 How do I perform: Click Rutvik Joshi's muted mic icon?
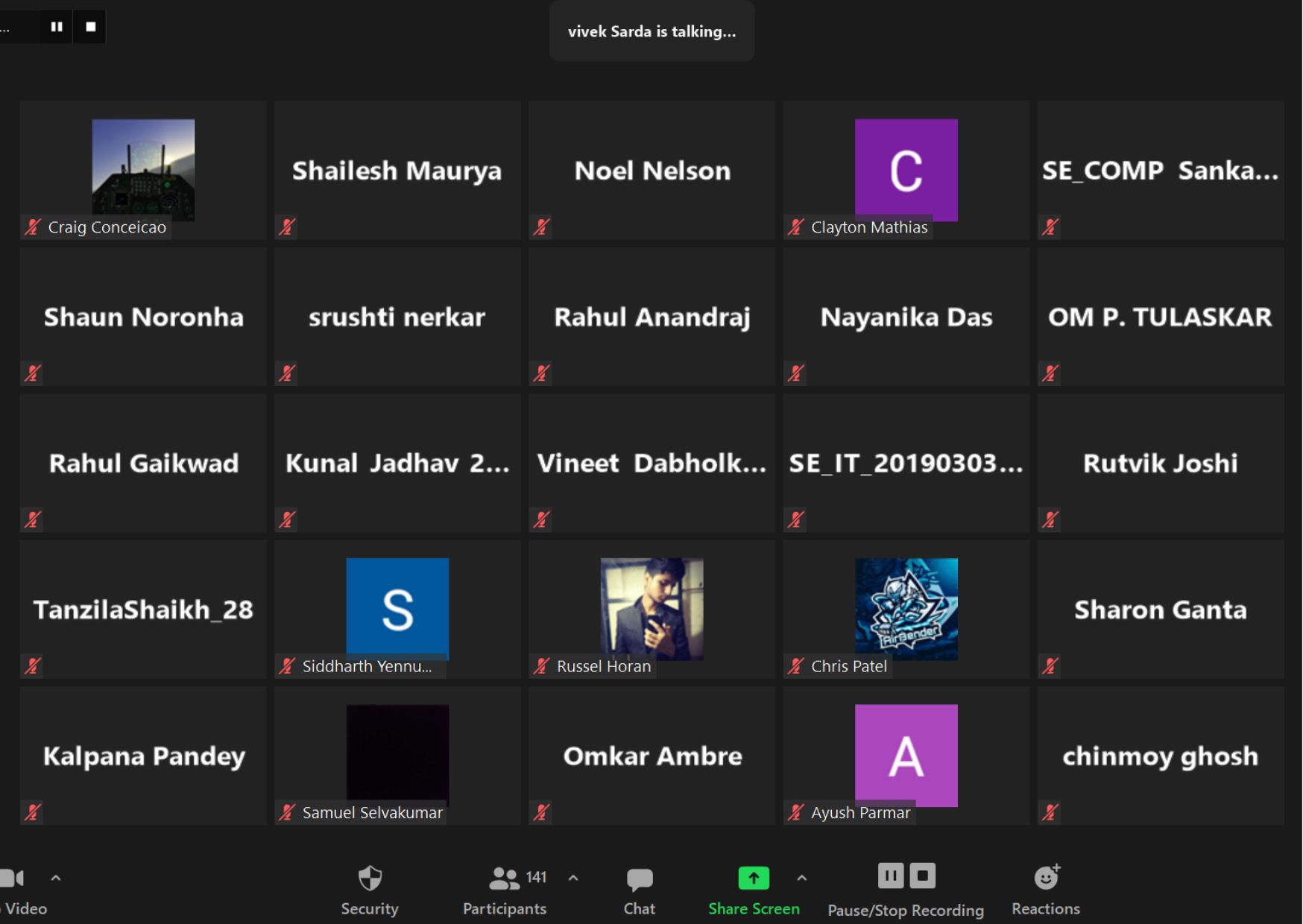(1050, 519)
